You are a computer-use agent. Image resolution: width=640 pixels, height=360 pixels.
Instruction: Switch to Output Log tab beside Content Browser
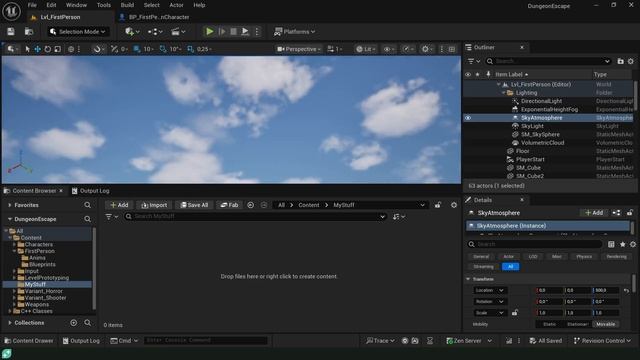(91, 191)
